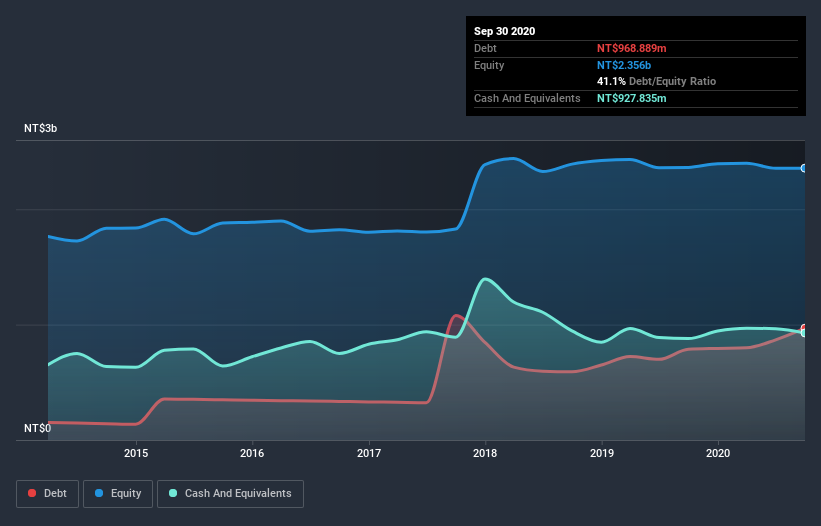Select the NT$968.889m debt value
Image resolution: width=821 pixels, height=526 pixels.
(631, 48)
